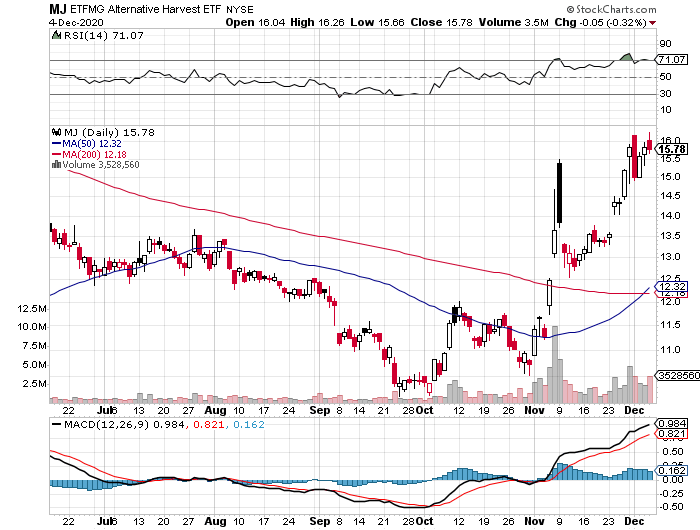The width and height of the screenshot is (700, 530).
Task: Click the 0.984 MACD tag on right axis
Action: 672,423
